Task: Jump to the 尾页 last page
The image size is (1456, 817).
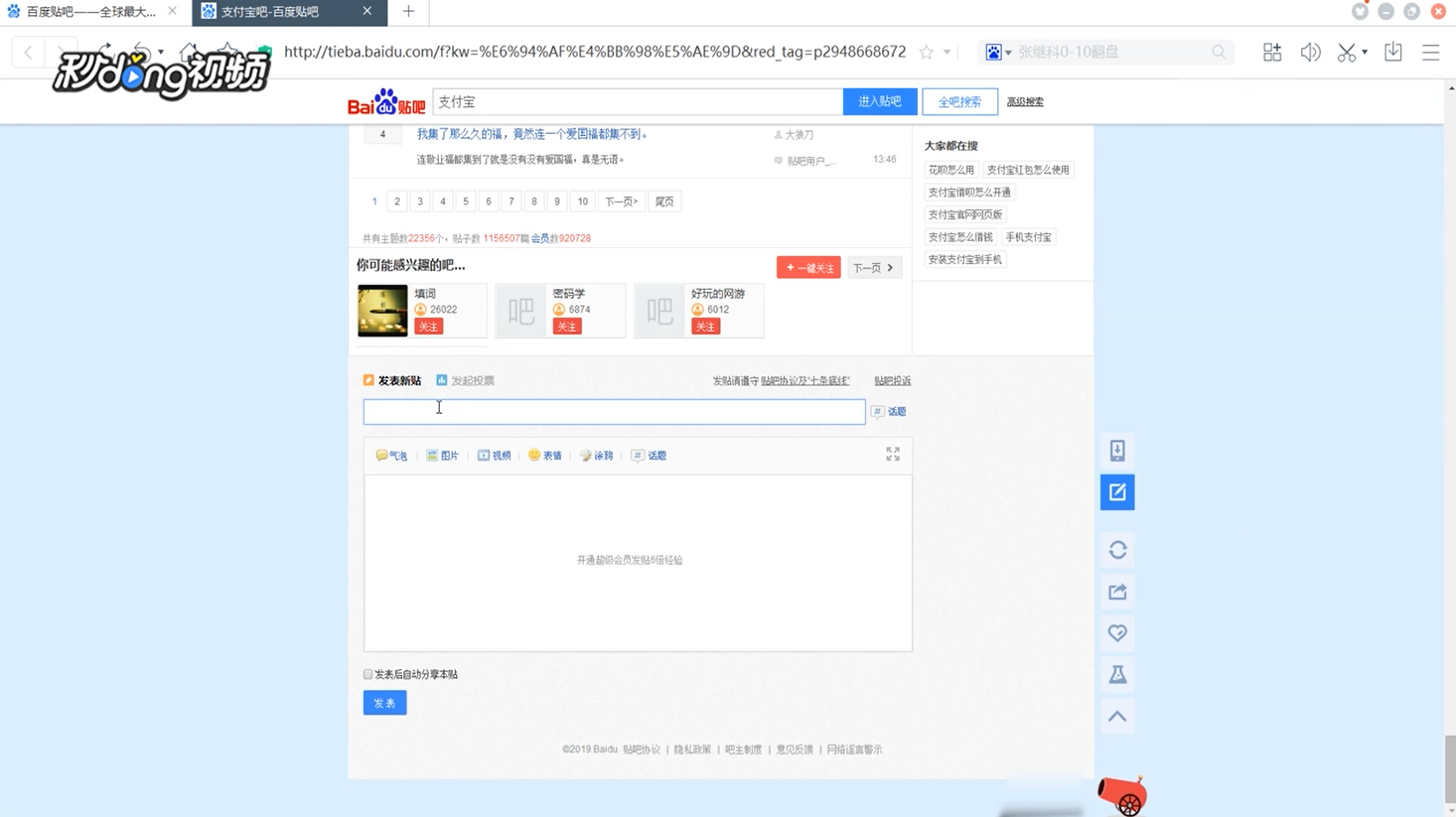Action: coord(664,202)
